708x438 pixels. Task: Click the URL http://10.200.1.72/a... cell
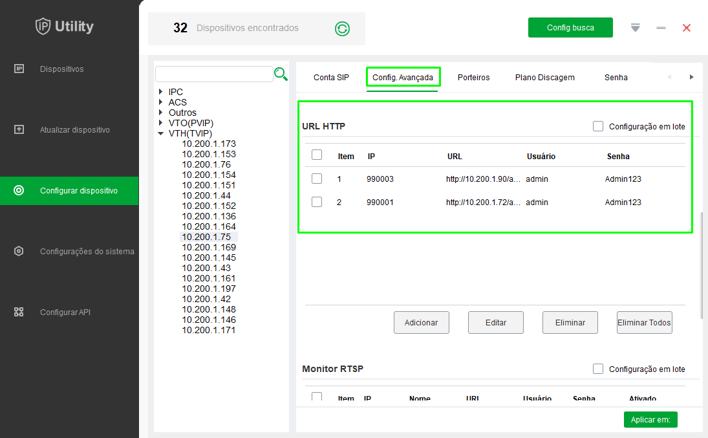point(483,202)
